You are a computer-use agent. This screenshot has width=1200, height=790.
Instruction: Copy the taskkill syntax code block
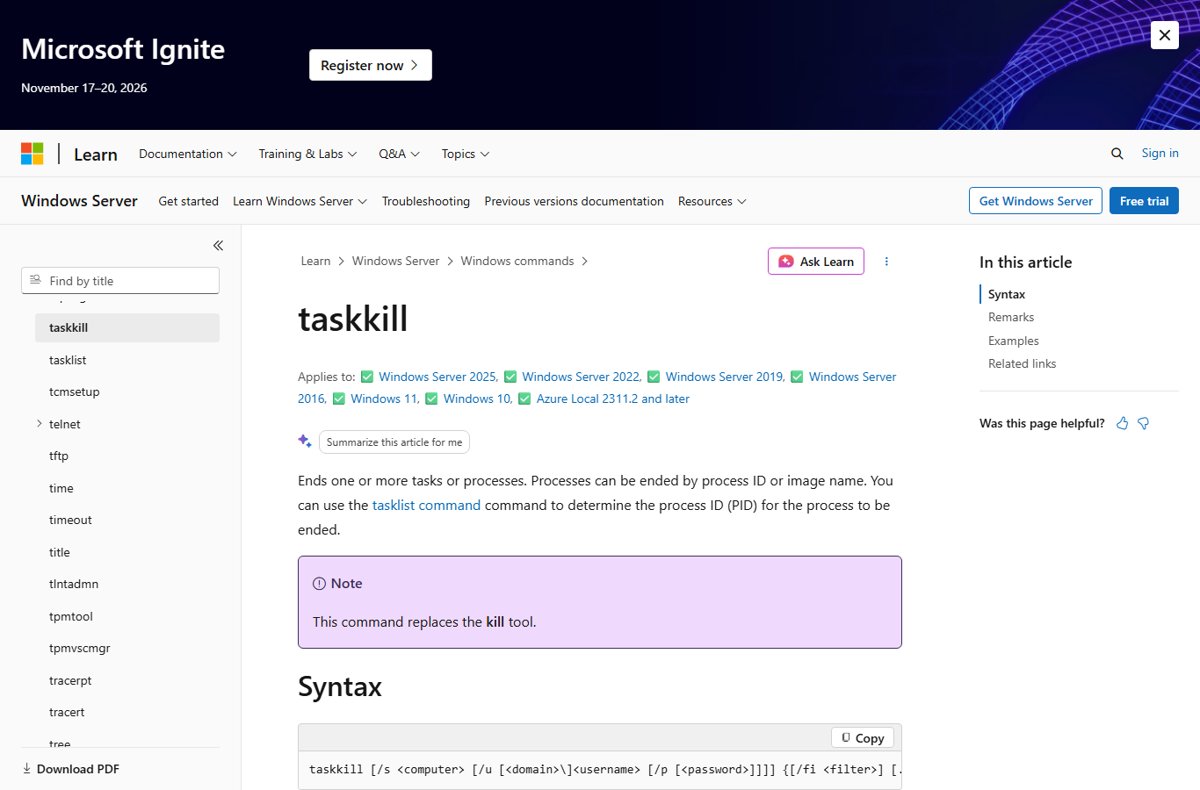click(862, 738)
